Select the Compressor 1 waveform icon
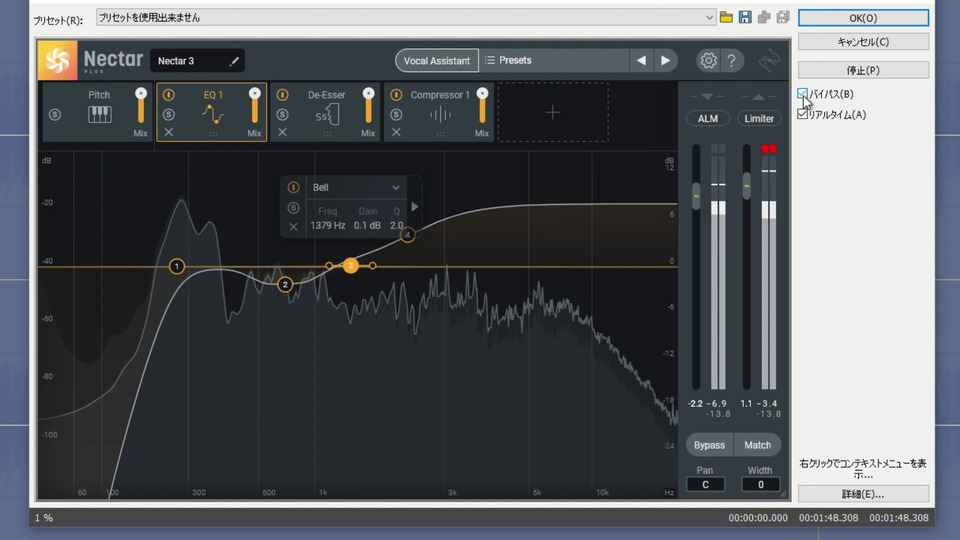 pos(440,114)
